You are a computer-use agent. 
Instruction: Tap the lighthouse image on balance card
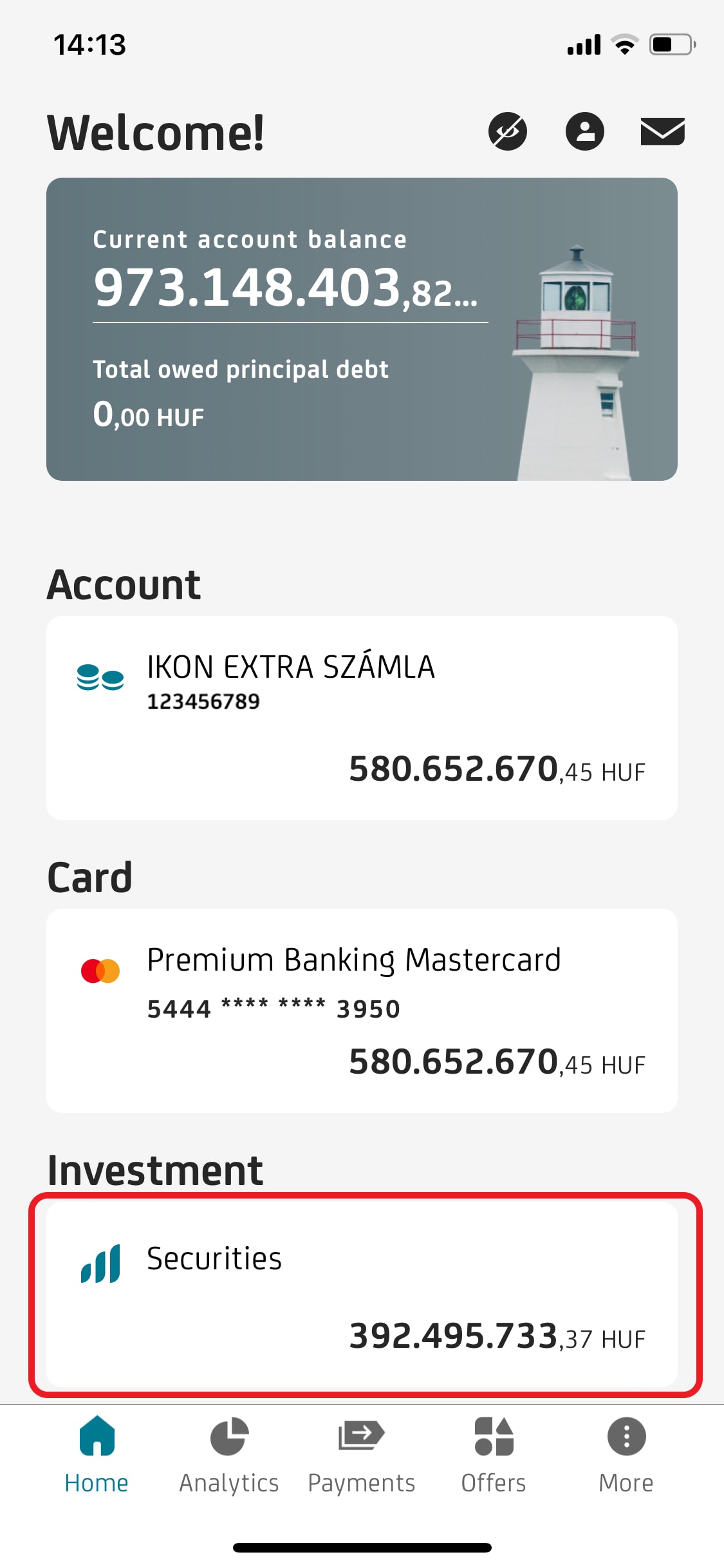coord(576,364)
